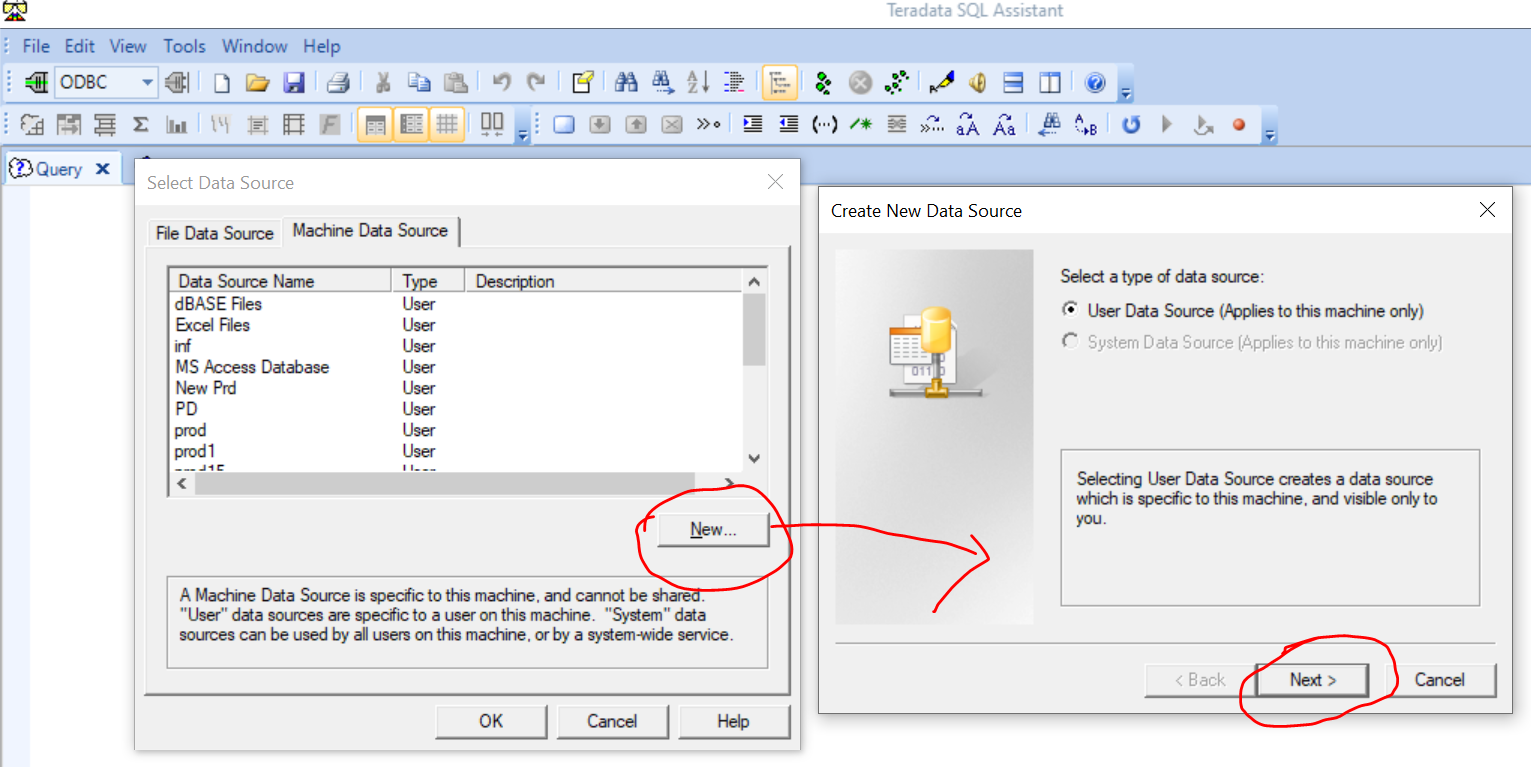
Task: Click the Sigma totals icon
Action: (141, 125)
